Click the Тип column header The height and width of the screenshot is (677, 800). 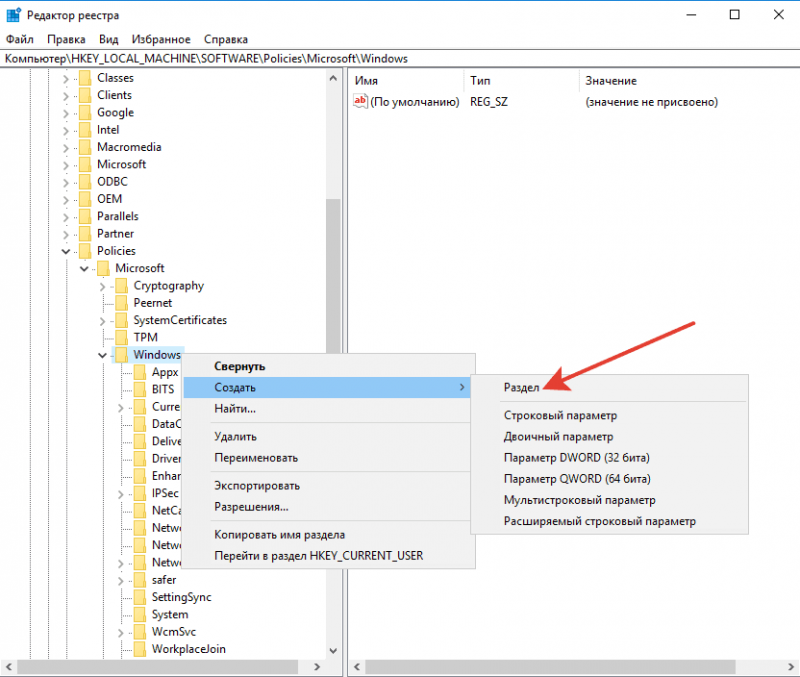522,81
